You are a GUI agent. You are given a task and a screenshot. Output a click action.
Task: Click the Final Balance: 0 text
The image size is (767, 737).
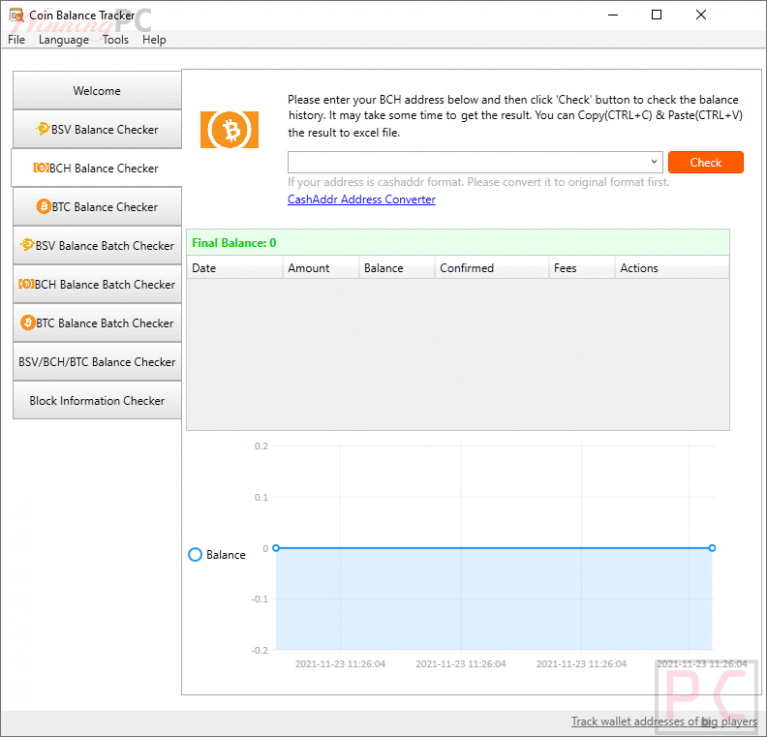click(234, 243)
